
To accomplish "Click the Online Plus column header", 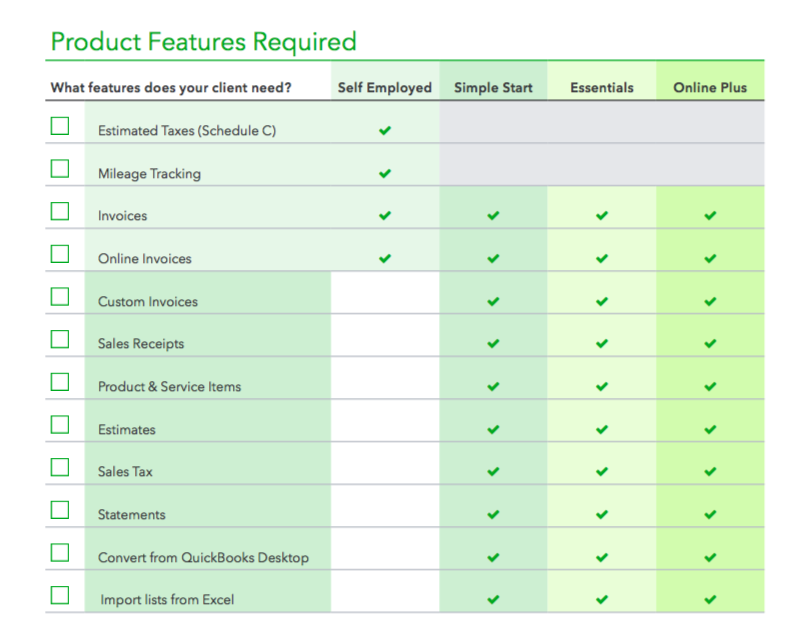I will (710, 87).
